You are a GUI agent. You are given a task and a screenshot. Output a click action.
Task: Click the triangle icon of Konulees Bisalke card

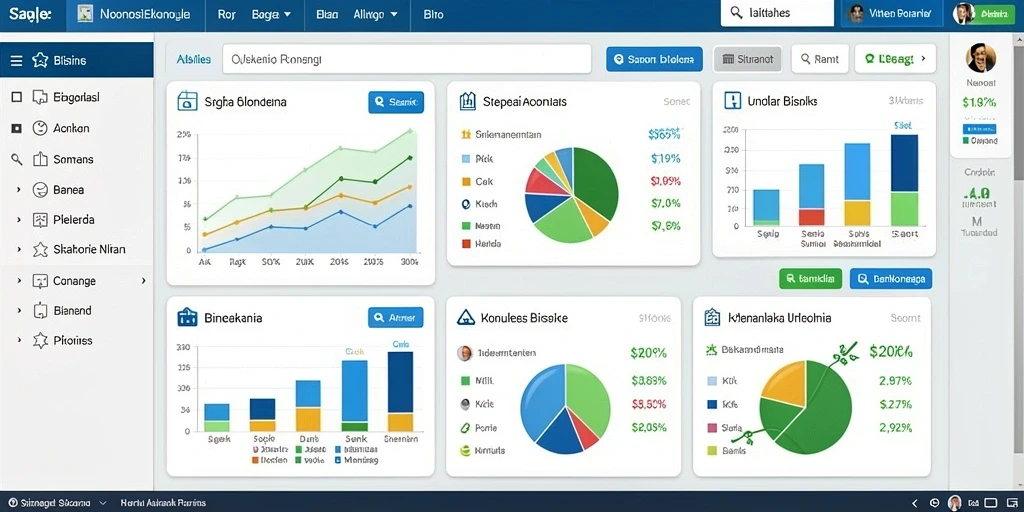(x=465, y=317)
